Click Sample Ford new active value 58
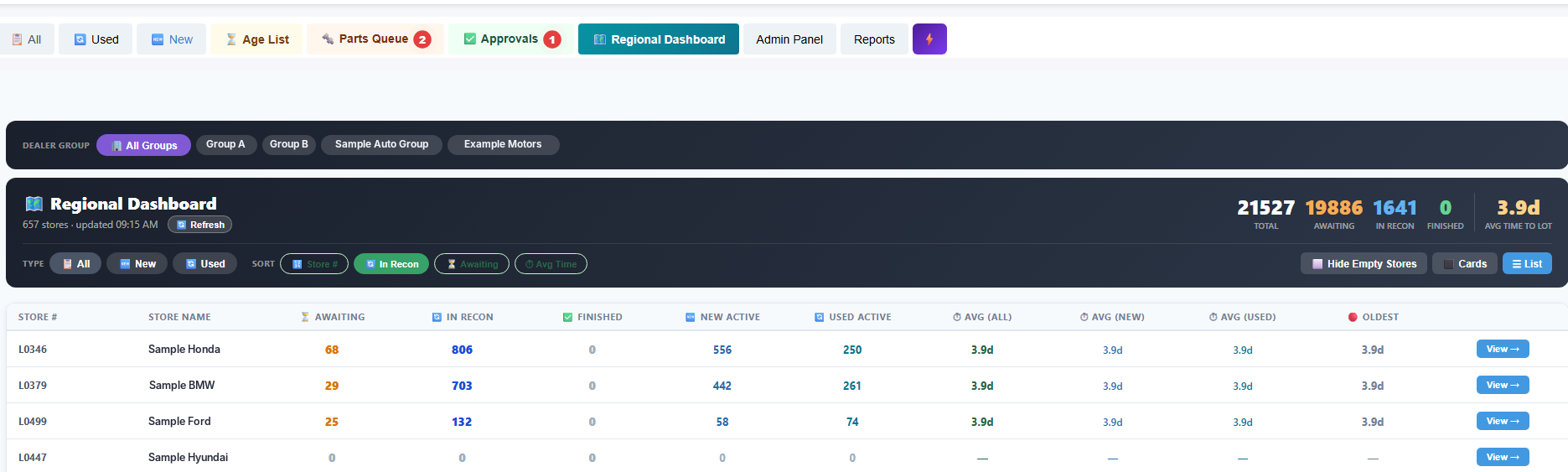This screenshot has width=1568, height=472. coord(722,422)
